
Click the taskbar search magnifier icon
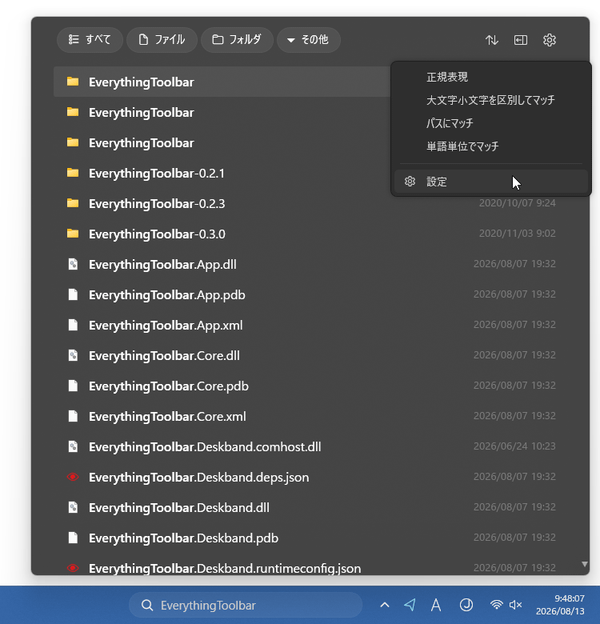click(x=147, y=605)
